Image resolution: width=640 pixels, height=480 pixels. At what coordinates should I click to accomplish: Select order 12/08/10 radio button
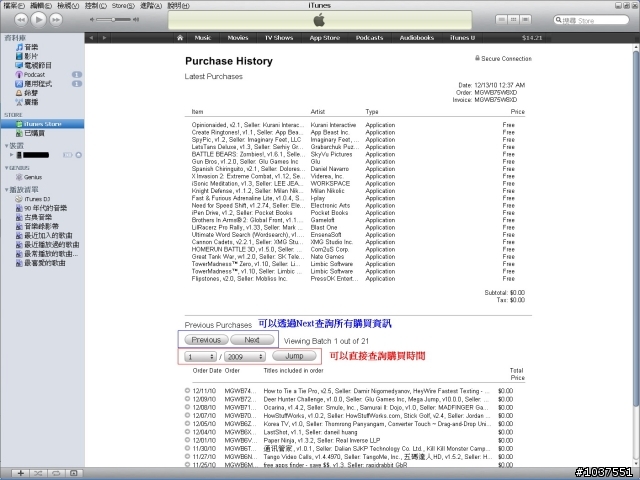(187, 407)
